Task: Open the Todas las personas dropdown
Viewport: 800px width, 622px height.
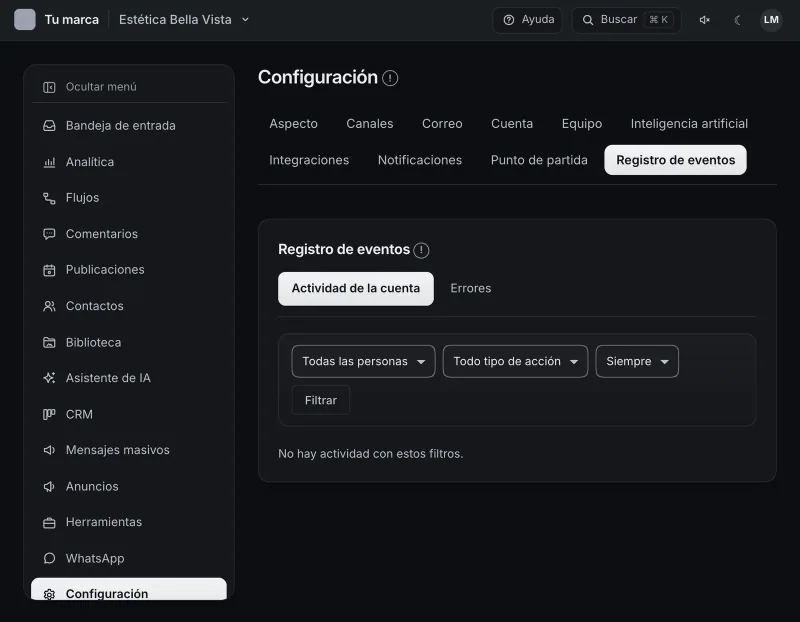Action: pos(363,361)
